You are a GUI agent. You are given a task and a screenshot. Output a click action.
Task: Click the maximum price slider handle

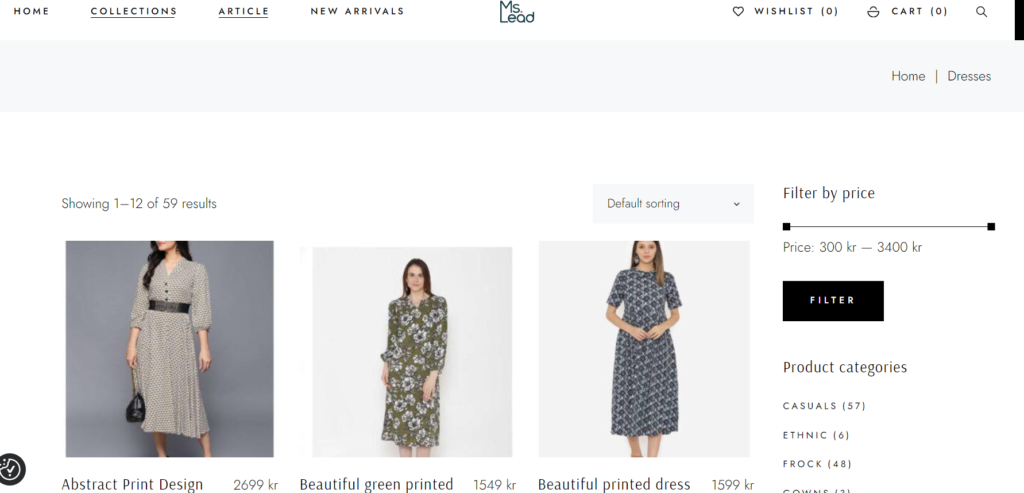(991, 227)
